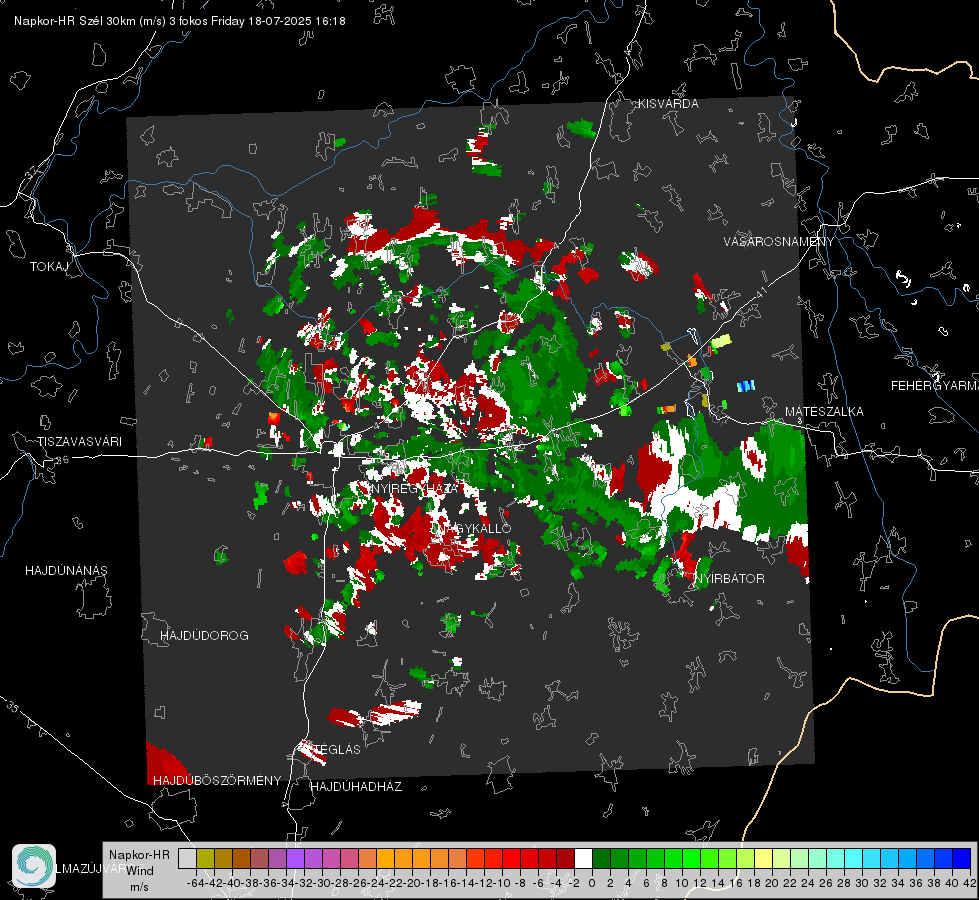The image size is (979, 900).
Task: Click the TÉGLÁS town label
Action: point(337,749)
